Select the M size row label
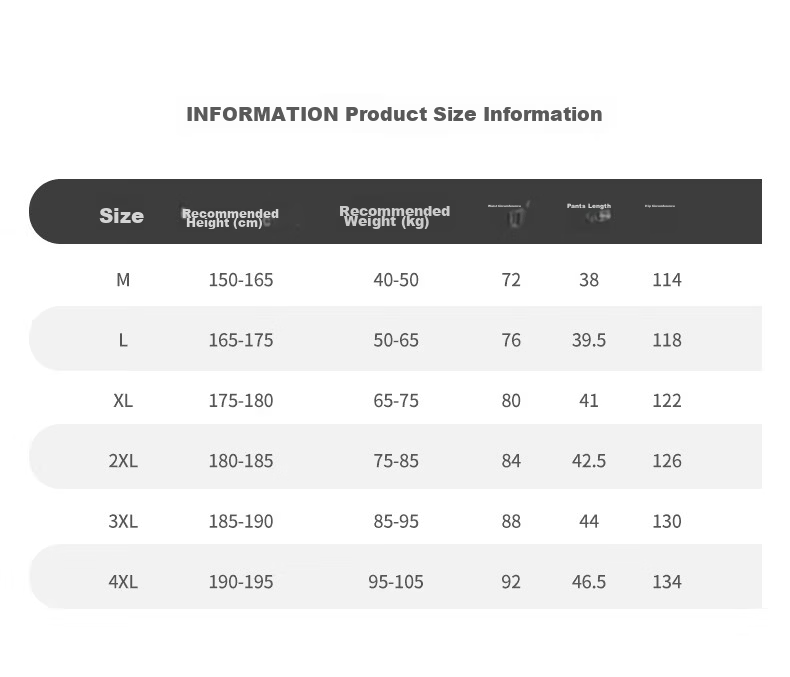 123,280
